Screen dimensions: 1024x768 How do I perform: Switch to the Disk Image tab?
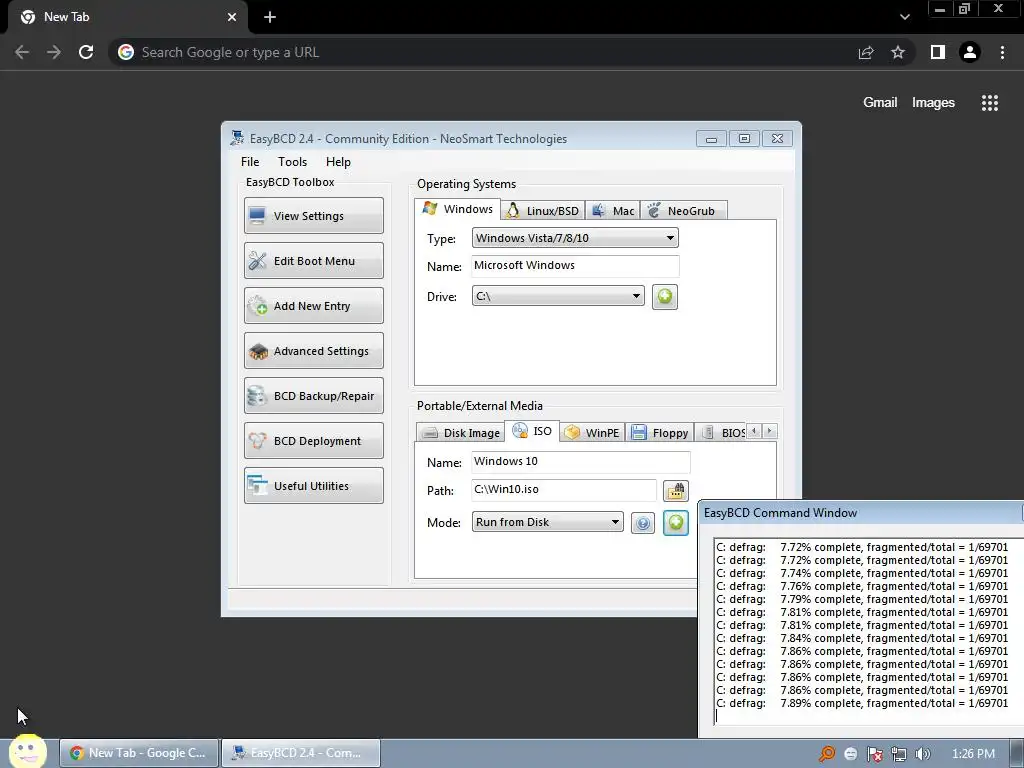click(461, 433)
